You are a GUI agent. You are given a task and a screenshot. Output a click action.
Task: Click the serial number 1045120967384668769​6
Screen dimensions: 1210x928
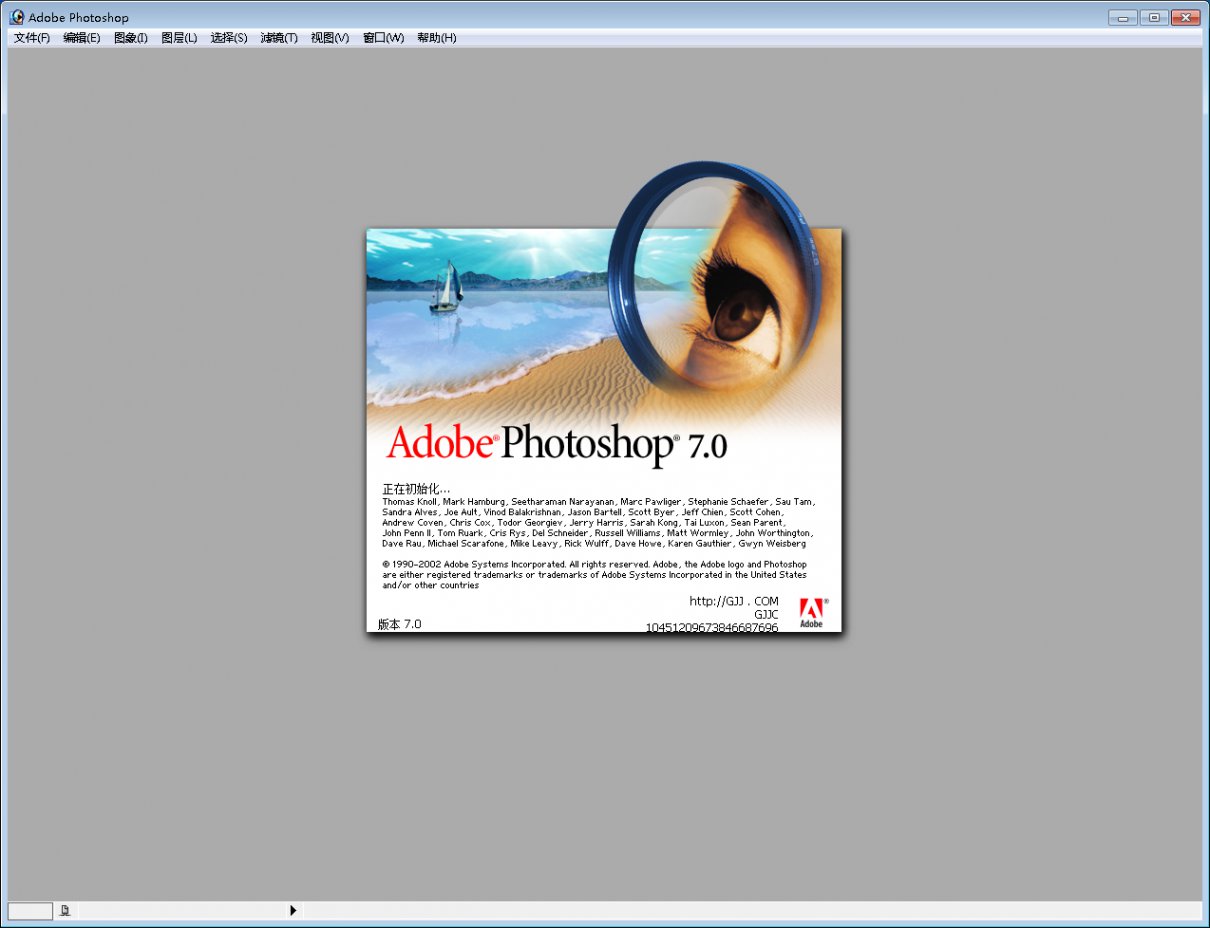[x=712, y=628]
